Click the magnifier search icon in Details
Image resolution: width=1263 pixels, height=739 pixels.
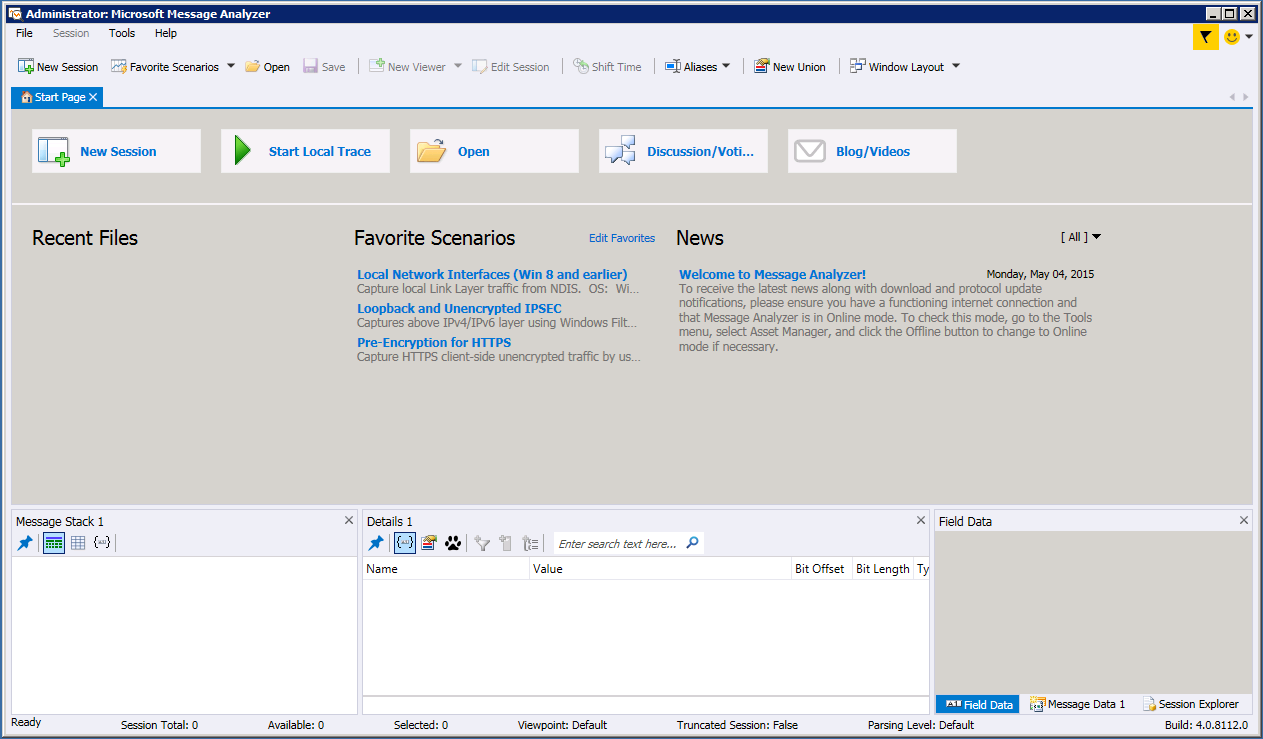tap(692, 543)
